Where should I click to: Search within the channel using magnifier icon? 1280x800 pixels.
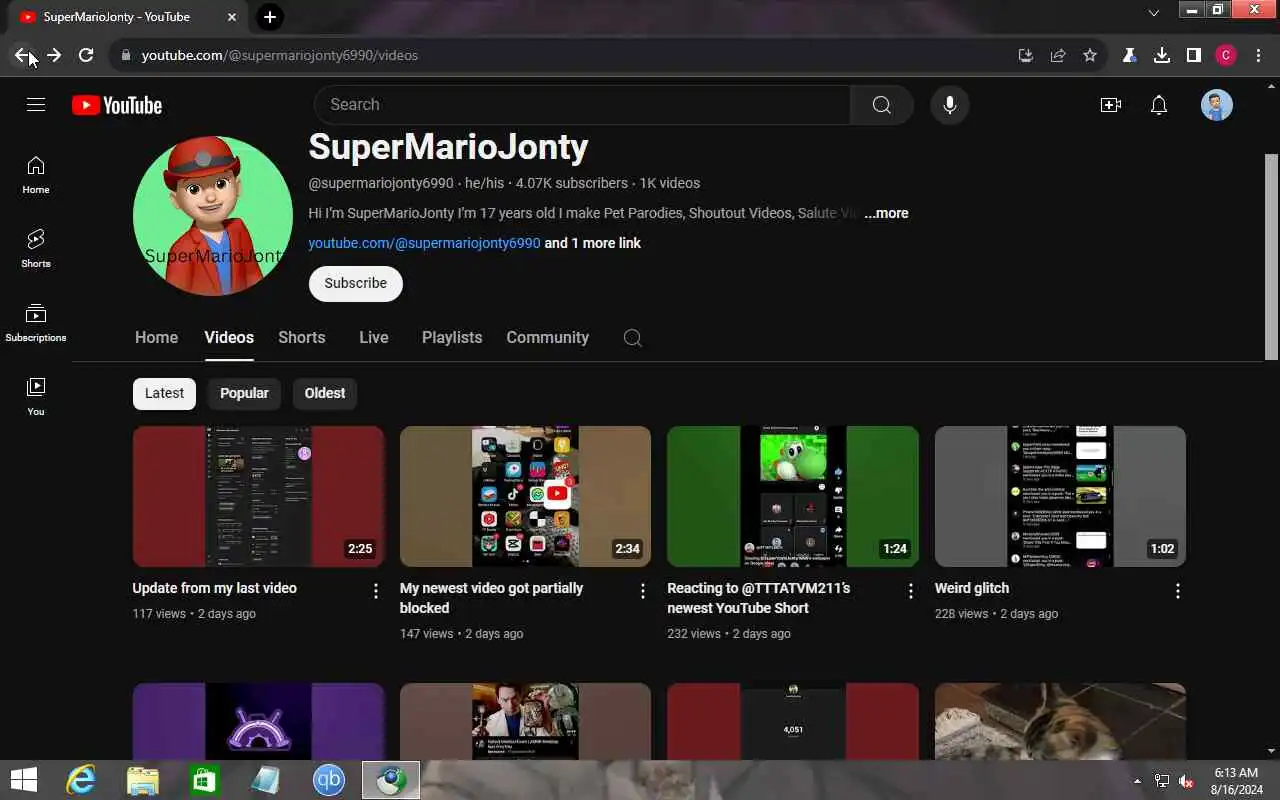(632, 338)
